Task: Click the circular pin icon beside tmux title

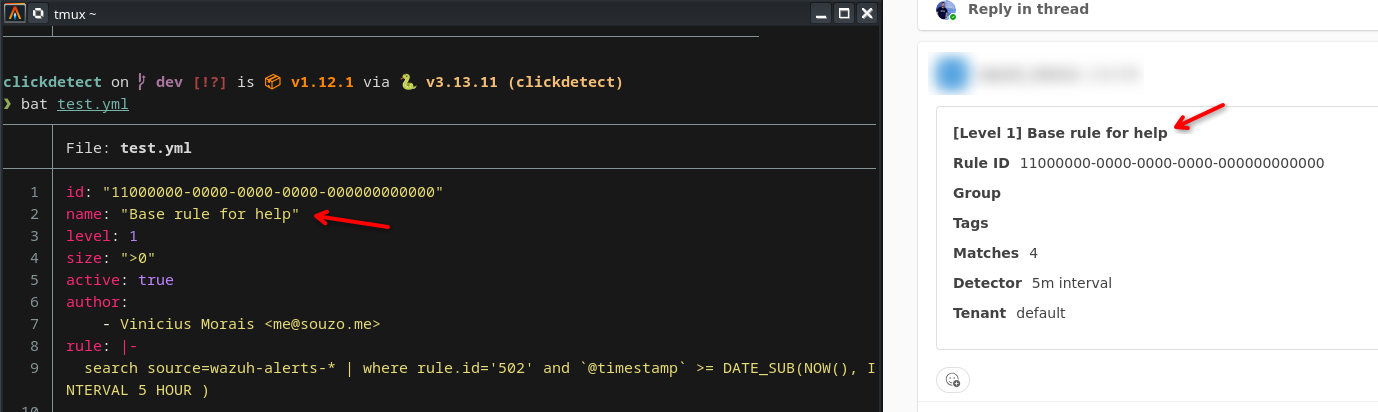Action: [38, 13]
